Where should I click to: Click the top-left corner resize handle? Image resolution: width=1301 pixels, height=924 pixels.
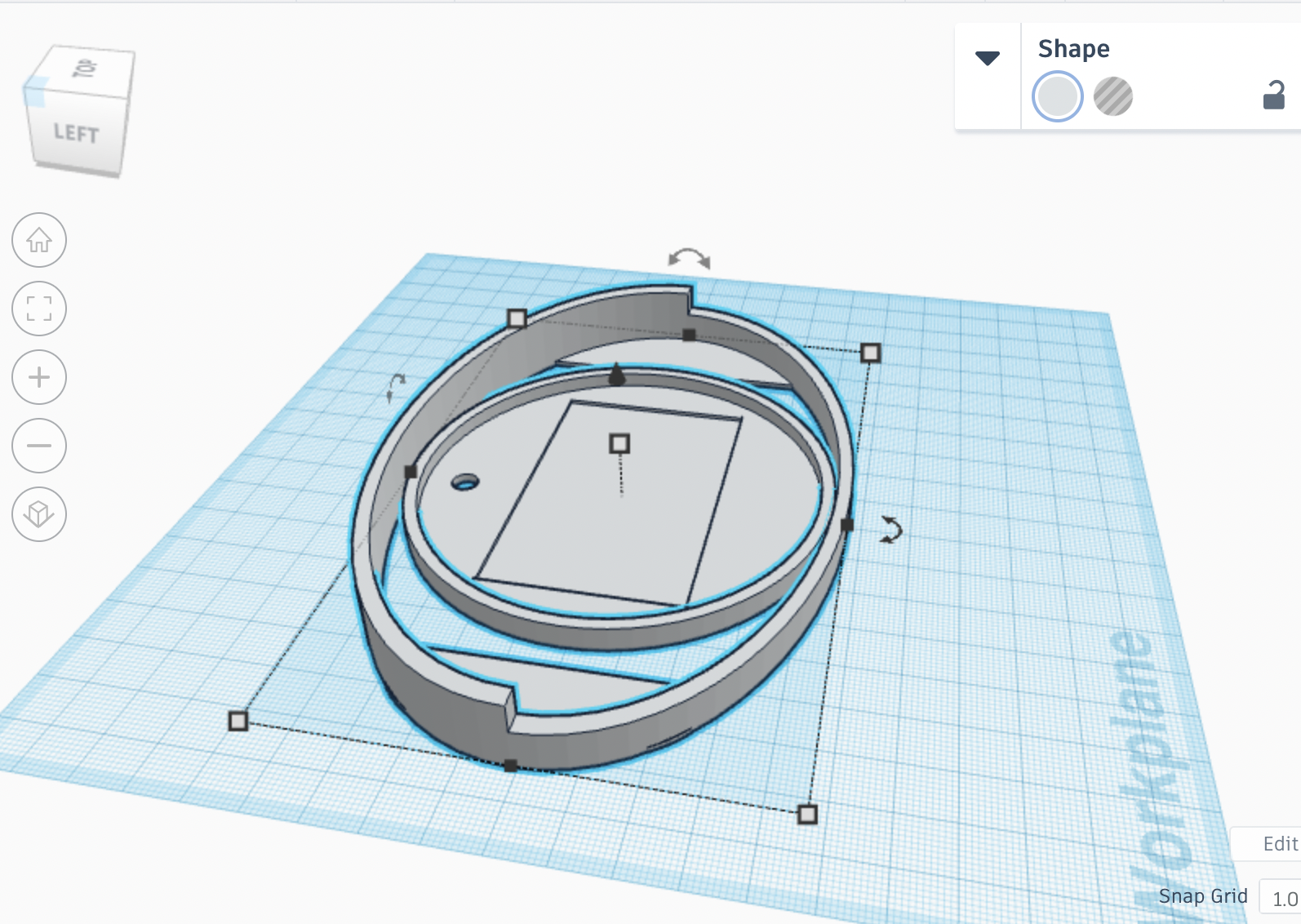point(517,318)
